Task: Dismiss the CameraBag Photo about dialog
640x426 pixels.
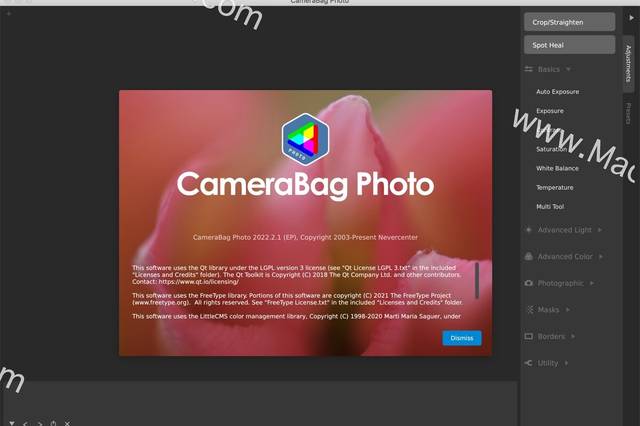Action: pyautogui.click(x=462, y=338)
